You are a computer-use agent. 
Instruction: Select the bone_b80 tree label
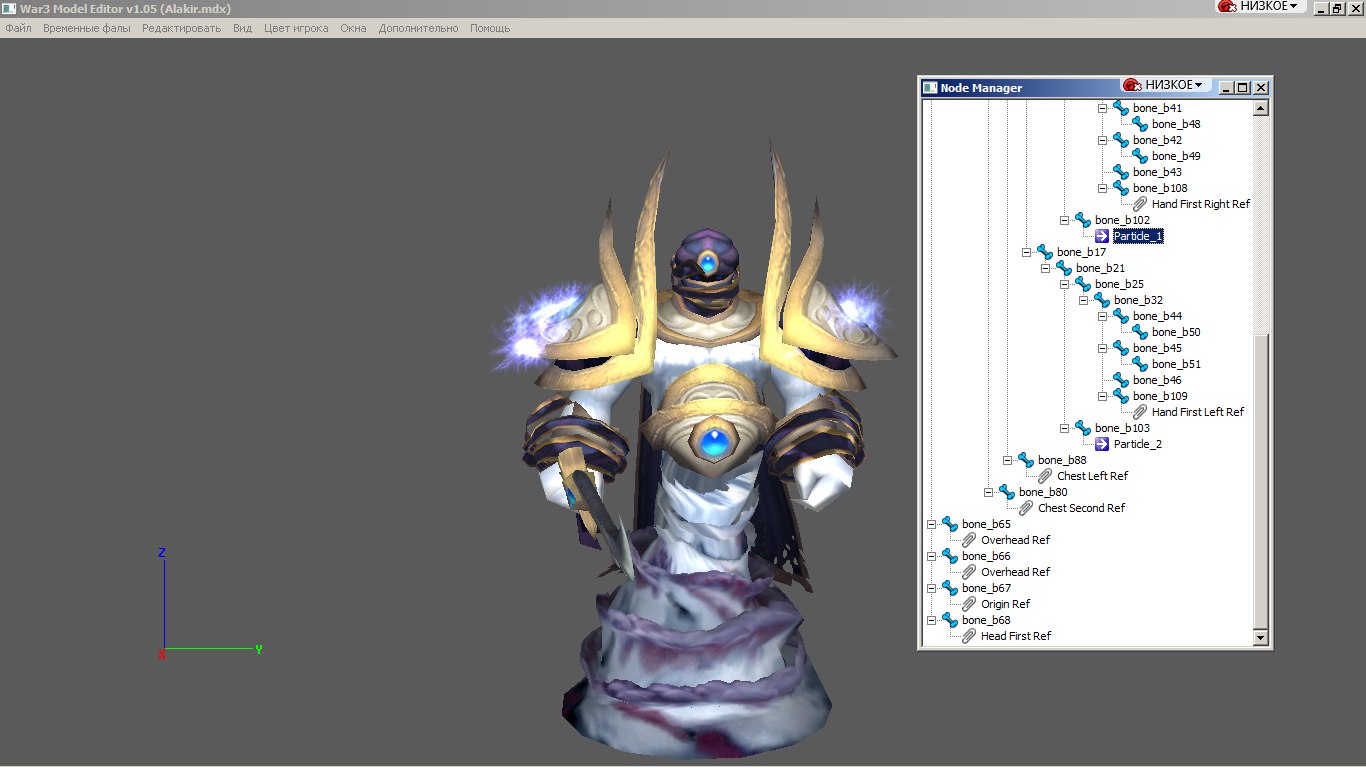[1043, 492]
